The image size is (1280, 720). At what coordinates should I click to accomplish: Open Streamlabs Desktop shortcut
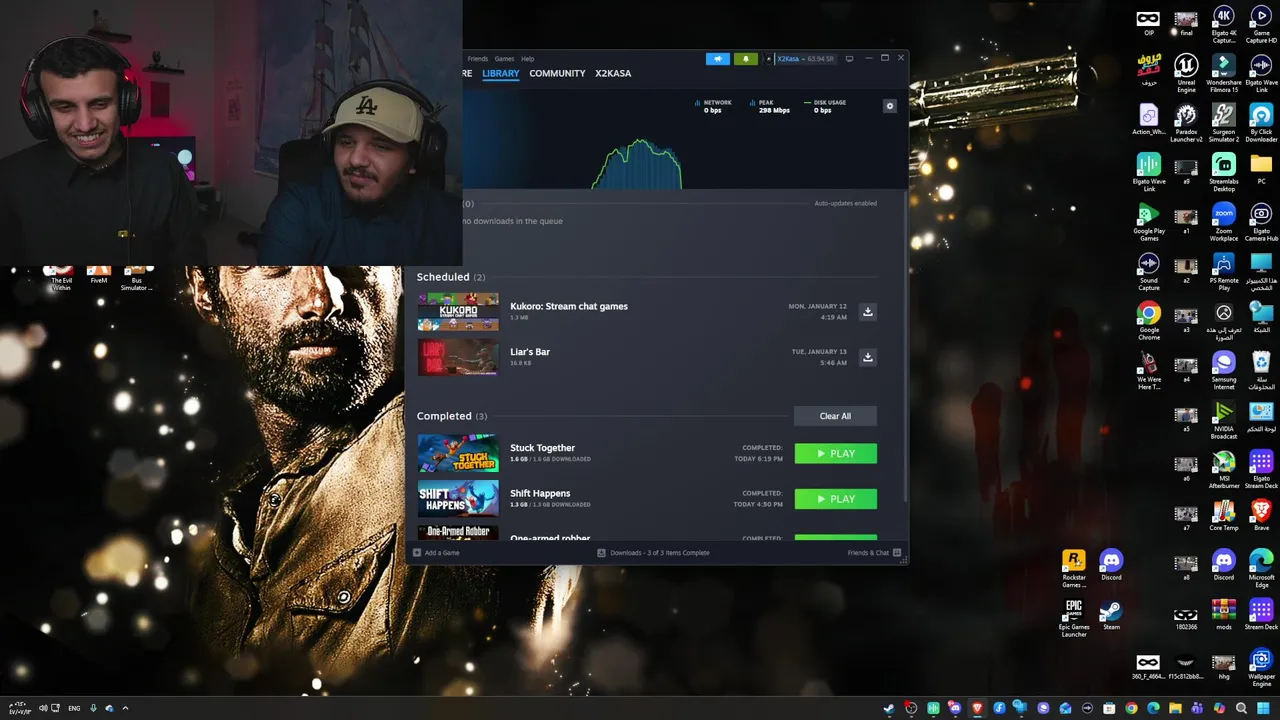(1224, 173)
